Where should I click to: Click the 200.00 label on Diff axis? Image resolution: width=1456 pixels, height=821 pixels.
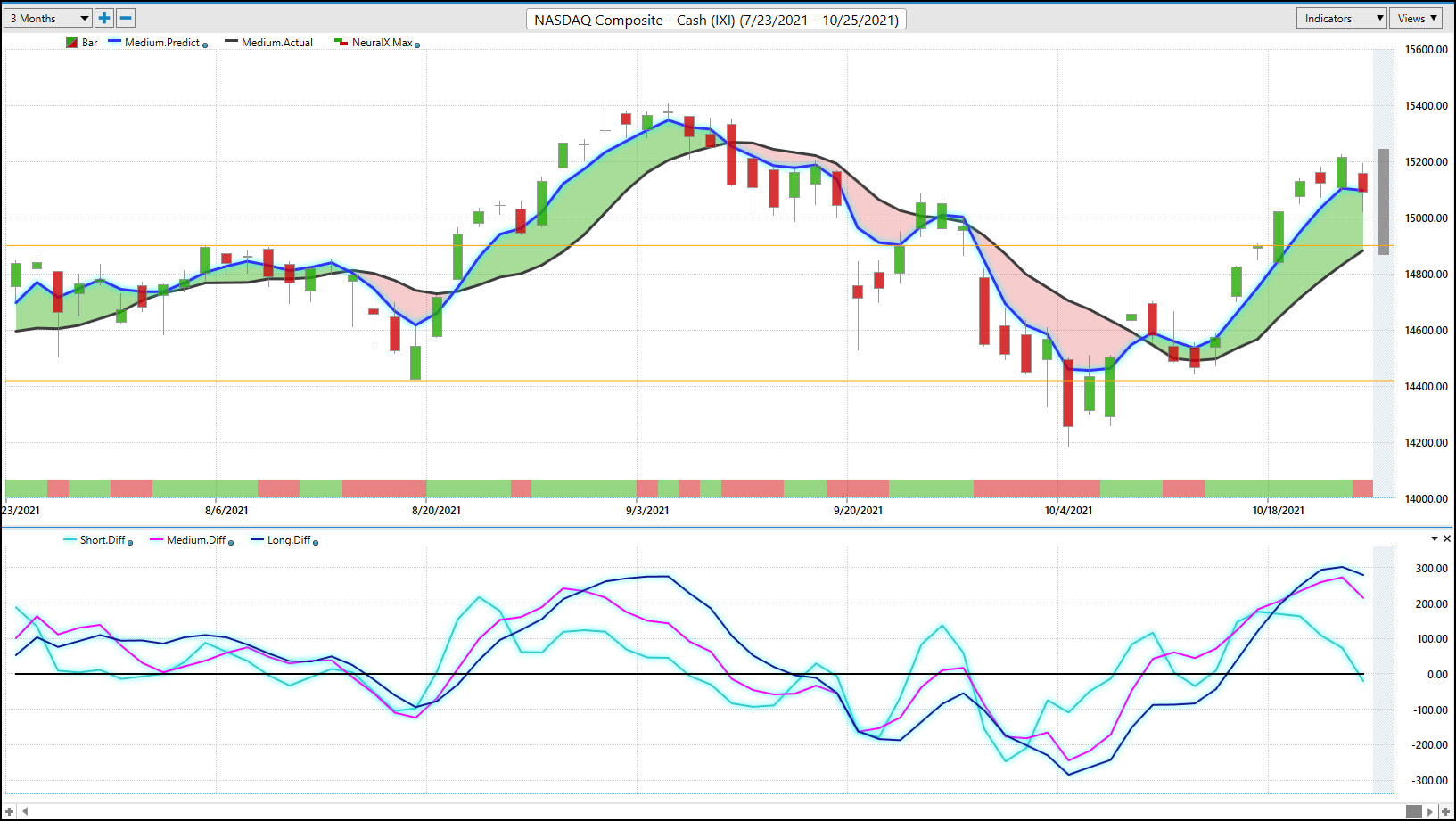click(1432, 604)
